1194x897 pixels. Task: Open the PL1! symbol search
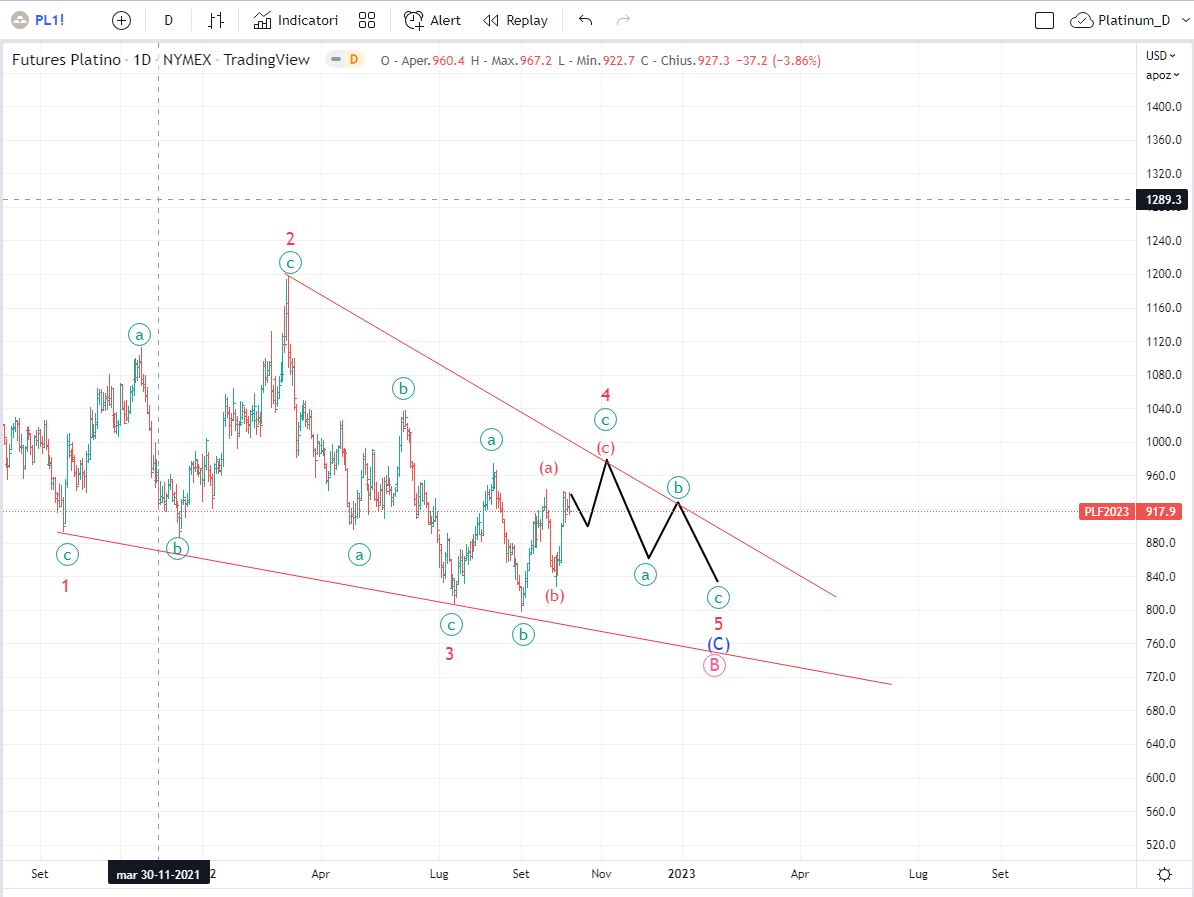point(38,21)
